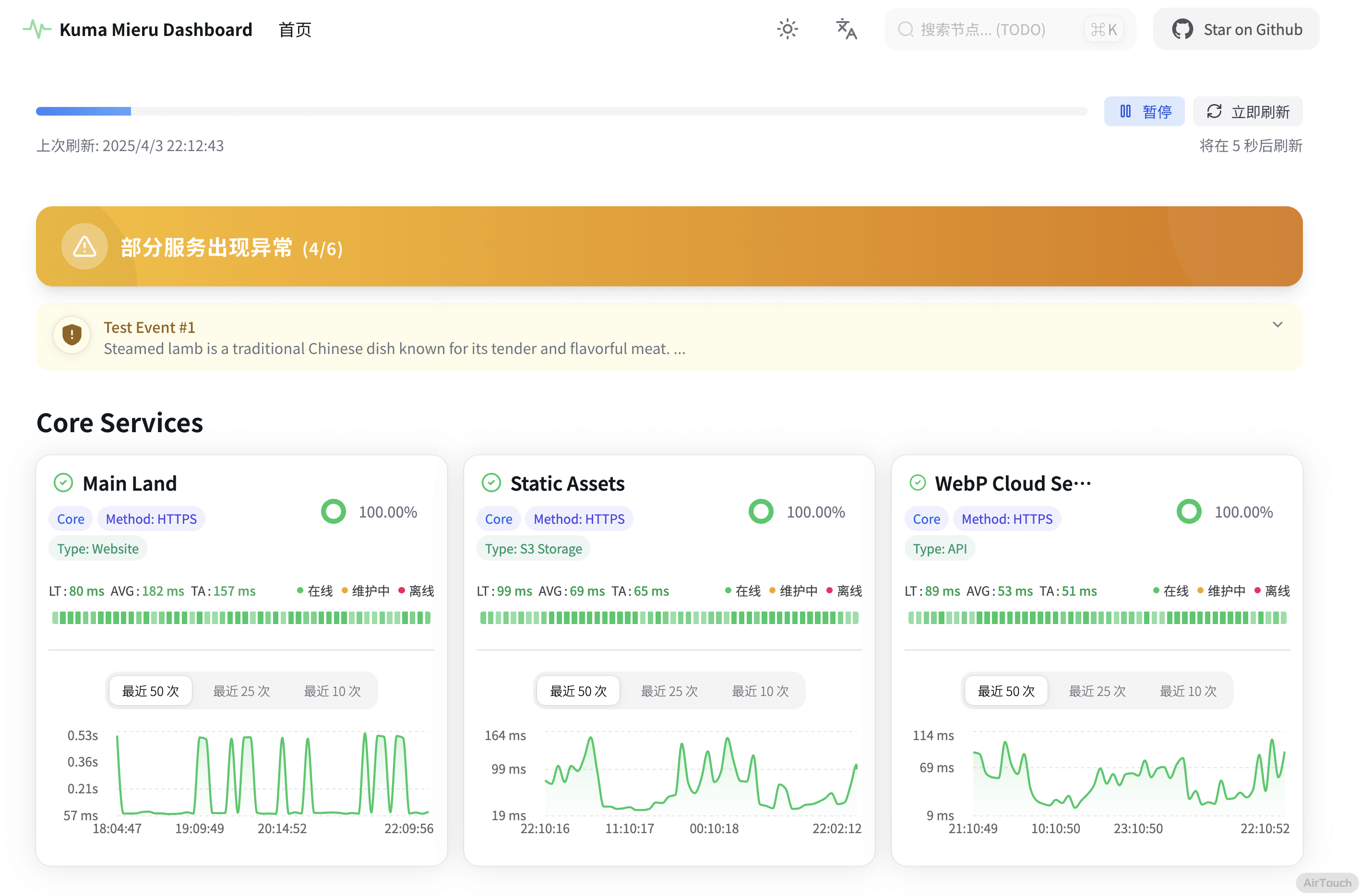
Task: Open the language translation switcher icon
Action: click(846, 29)
